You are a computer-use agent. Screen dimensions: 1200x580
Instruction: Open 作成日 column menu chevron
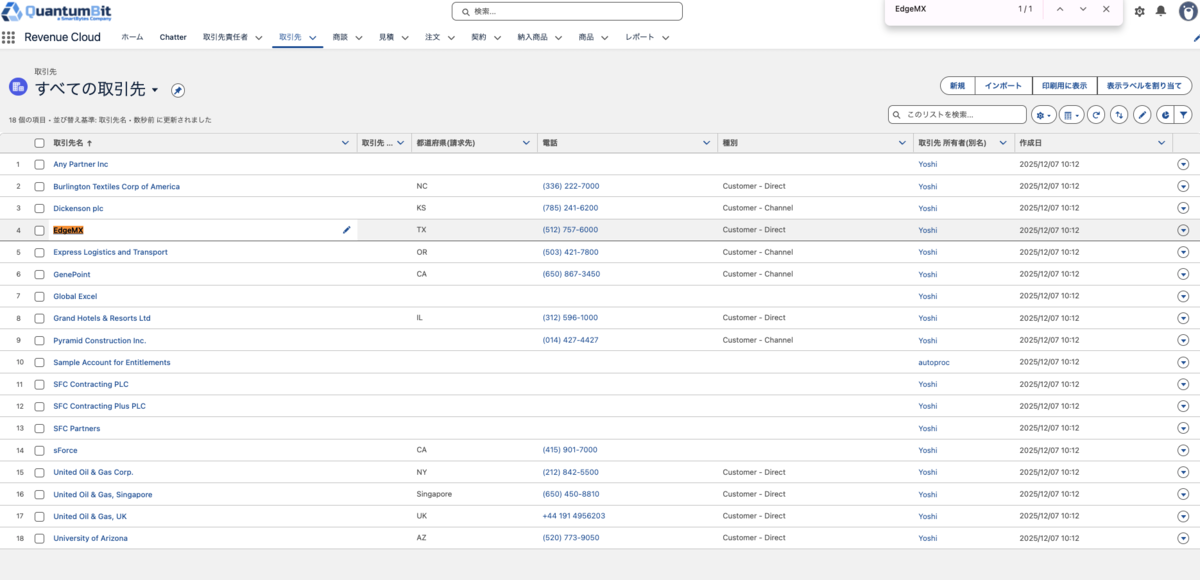click(1161, 143)
